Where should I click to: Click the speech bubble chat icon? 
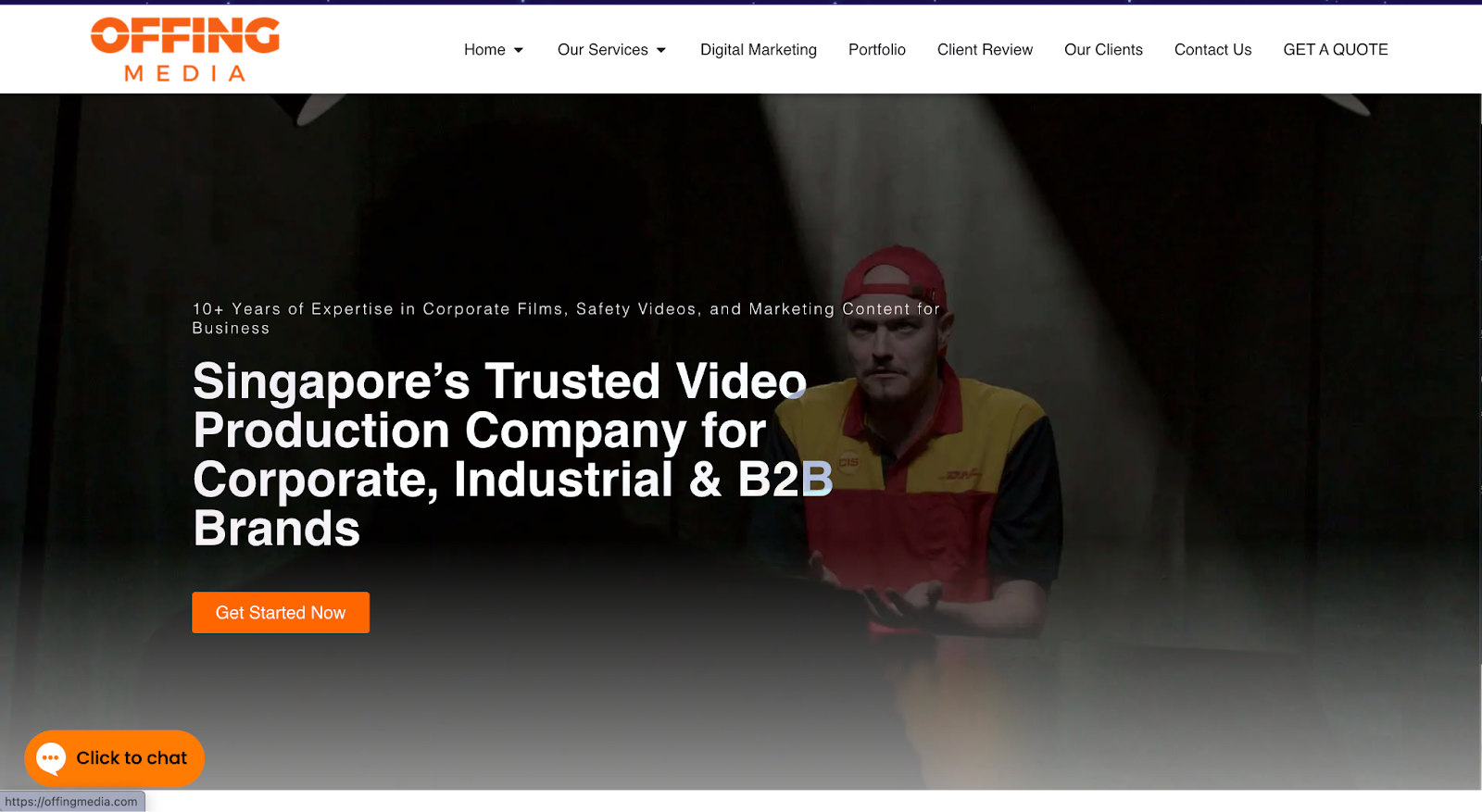tap(51, 758)
